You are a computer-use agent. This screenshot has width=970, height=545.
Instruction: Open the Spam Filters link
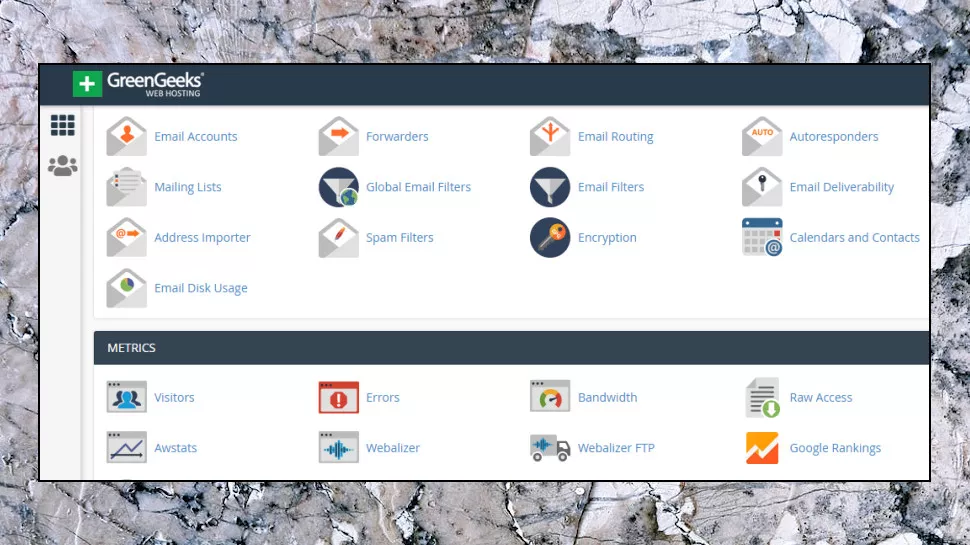(x=399, y=238)
